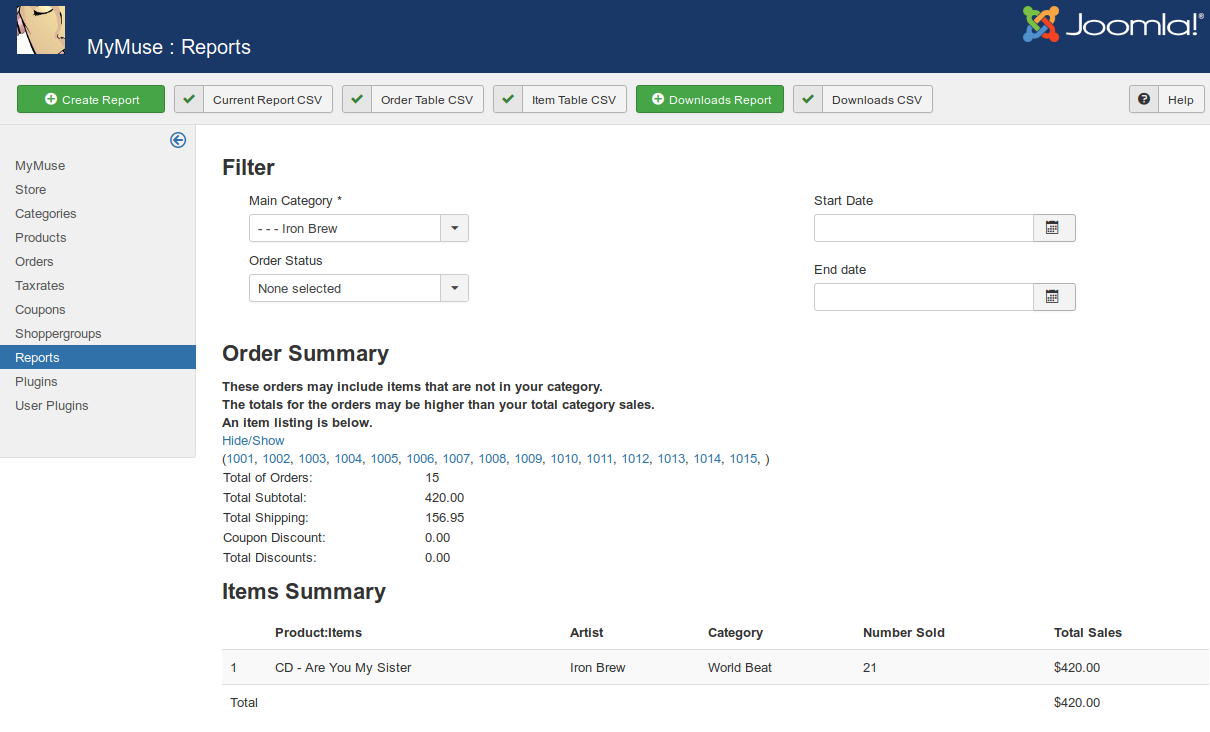Click the green checkmark beside Current Report CSV
This screenshot has height=732, width=1210.
coord(188,99)
